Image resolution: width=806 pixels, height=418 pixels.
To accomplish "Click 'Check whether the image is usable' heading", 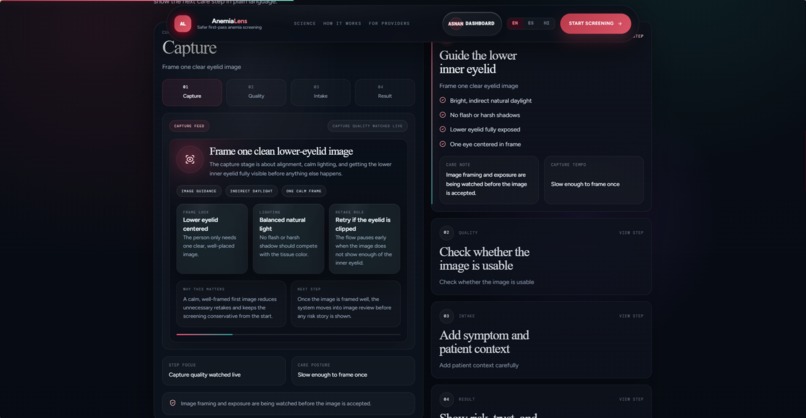I will [x=484, y=259].
